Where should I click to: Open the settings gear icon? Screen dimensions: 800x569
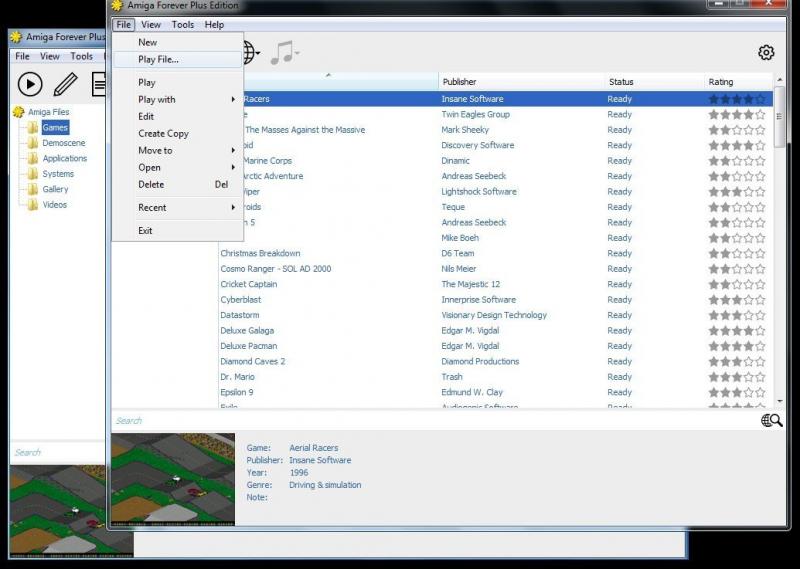pyautogui.click(x=766, y=53)
